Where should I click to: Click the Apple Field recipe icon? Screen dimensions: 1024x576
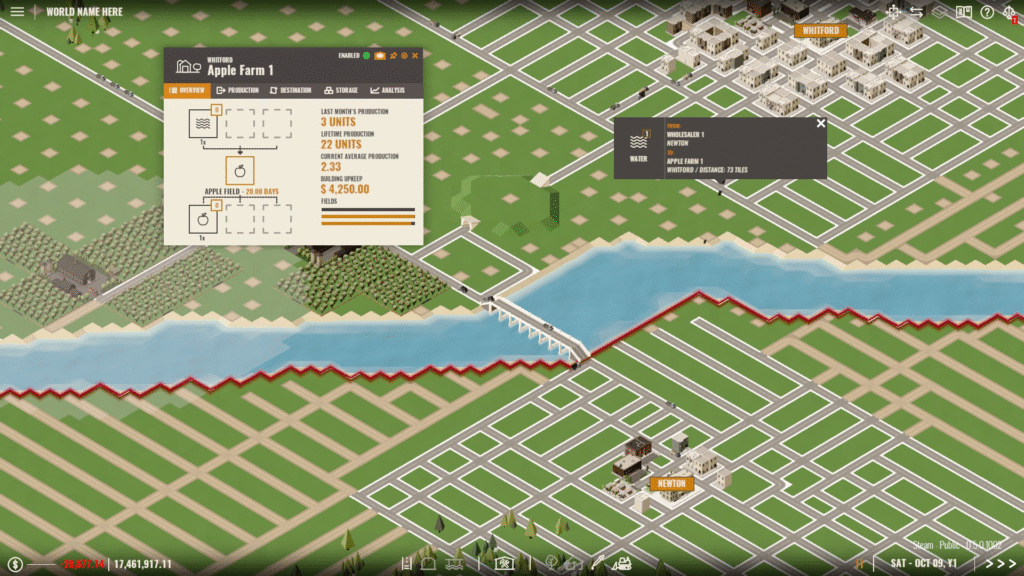pos(240,170)
